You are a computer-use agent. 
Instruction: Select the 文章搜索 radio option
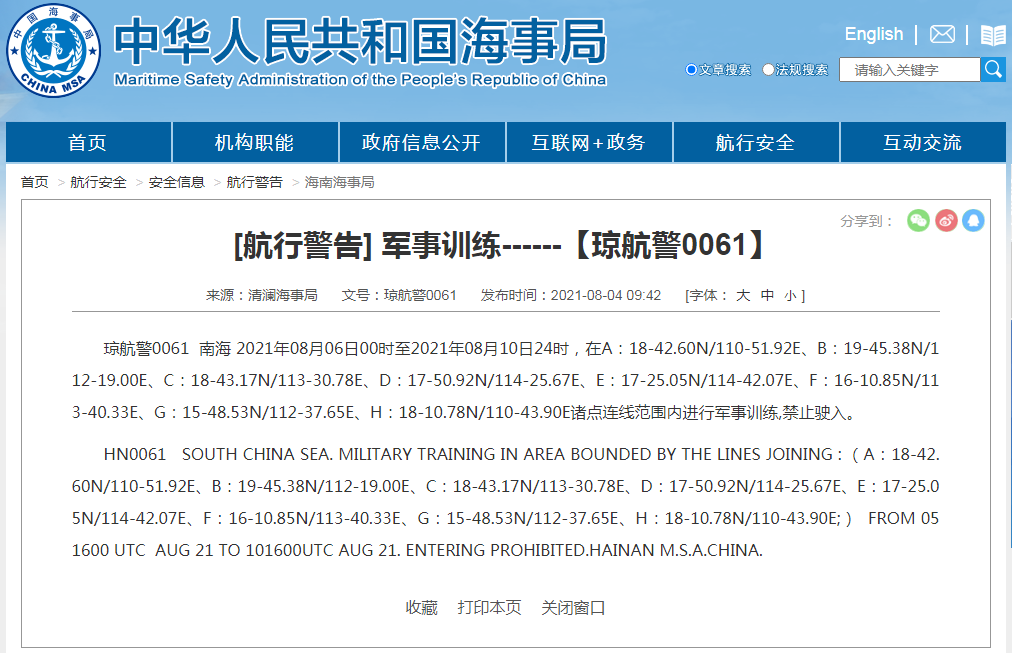point(691,70)
